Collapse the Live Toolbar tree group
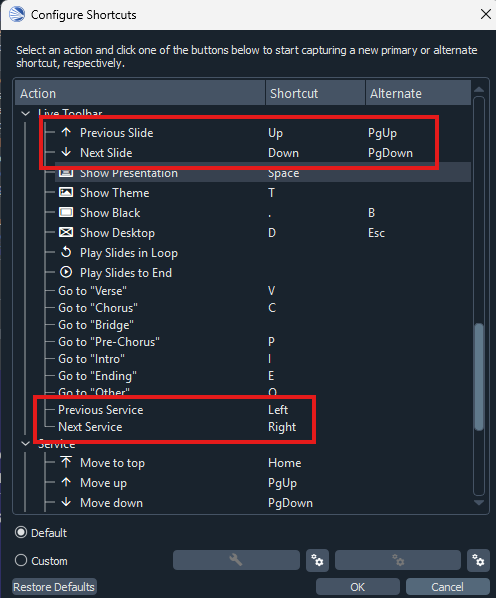496x598 pixels. pos(26,113)
